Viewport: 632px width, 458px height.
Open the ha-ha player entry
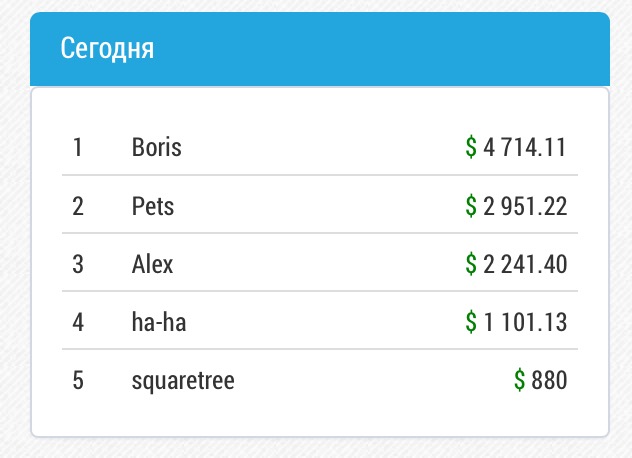[x=159, y=323]
